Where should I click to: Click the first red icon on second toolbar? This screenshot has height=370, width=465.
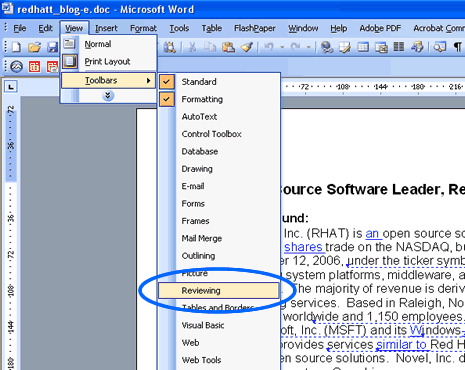tap(34, 66)
